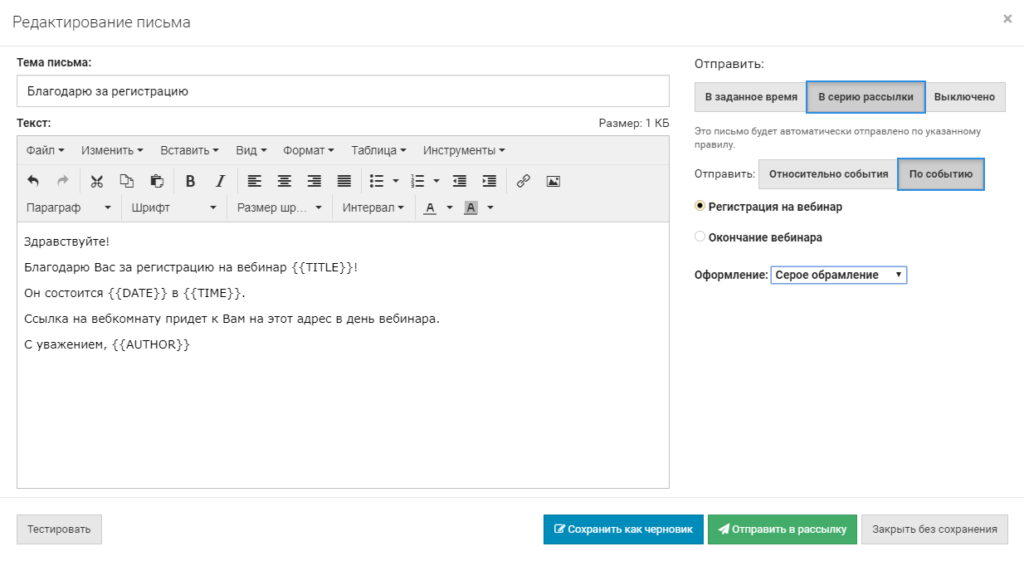Screen dimensions: 1024x561
Task: Click the paste clipboard icon
Action: (x=157, y=181)
